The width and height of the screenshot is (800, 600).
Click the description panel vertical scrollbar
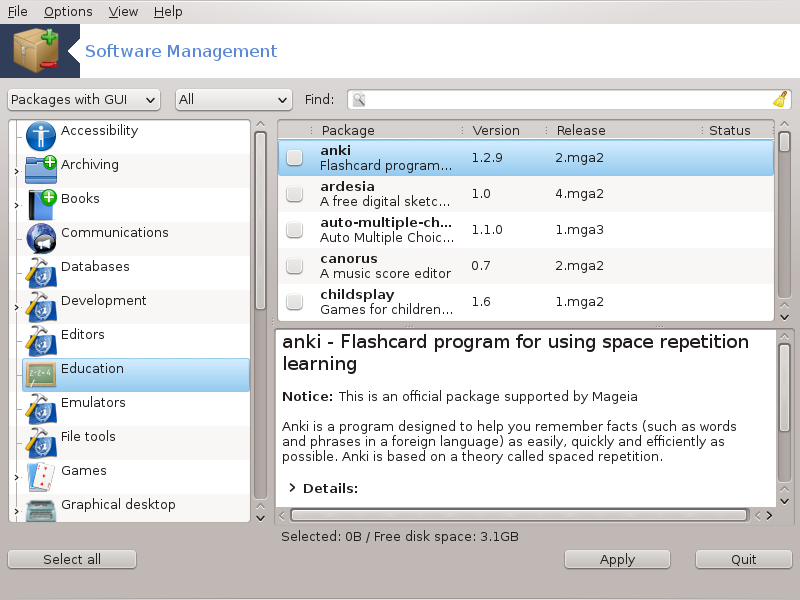[784, 388]
